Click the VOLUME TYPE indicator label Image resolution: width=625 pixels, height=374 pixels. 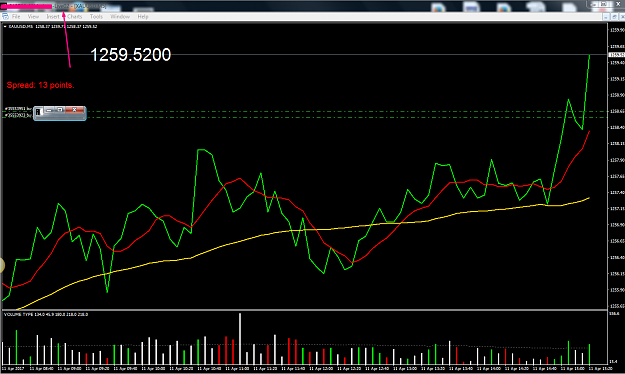(x=46, y=315)
